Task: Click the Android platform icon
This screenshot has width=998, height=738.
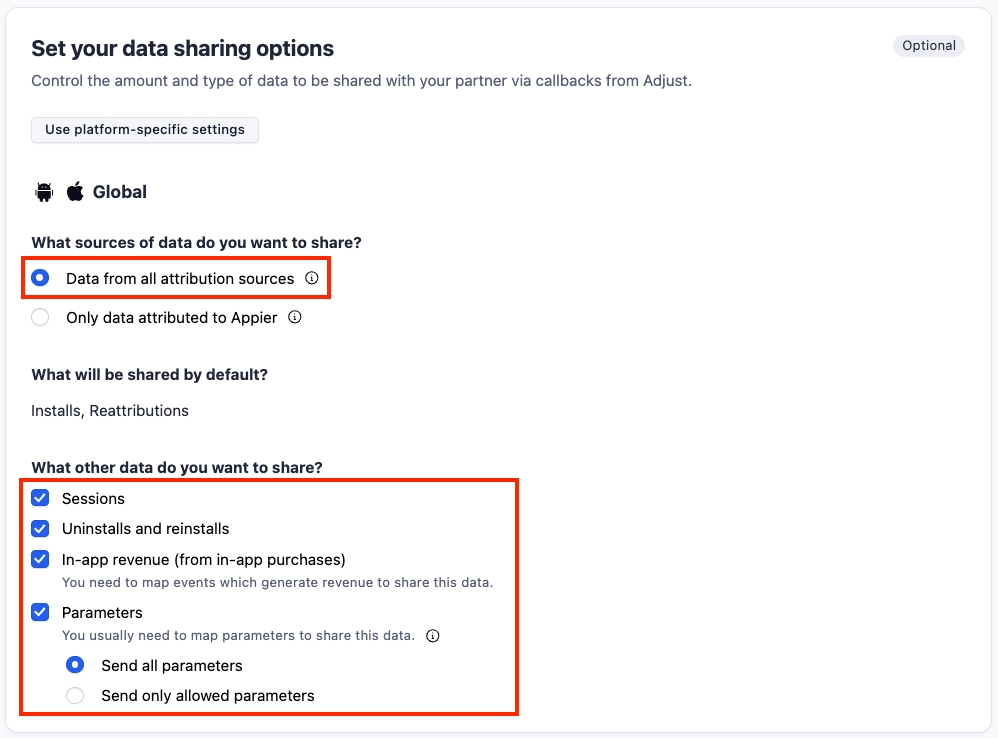Action: click(x=43, y=192)
